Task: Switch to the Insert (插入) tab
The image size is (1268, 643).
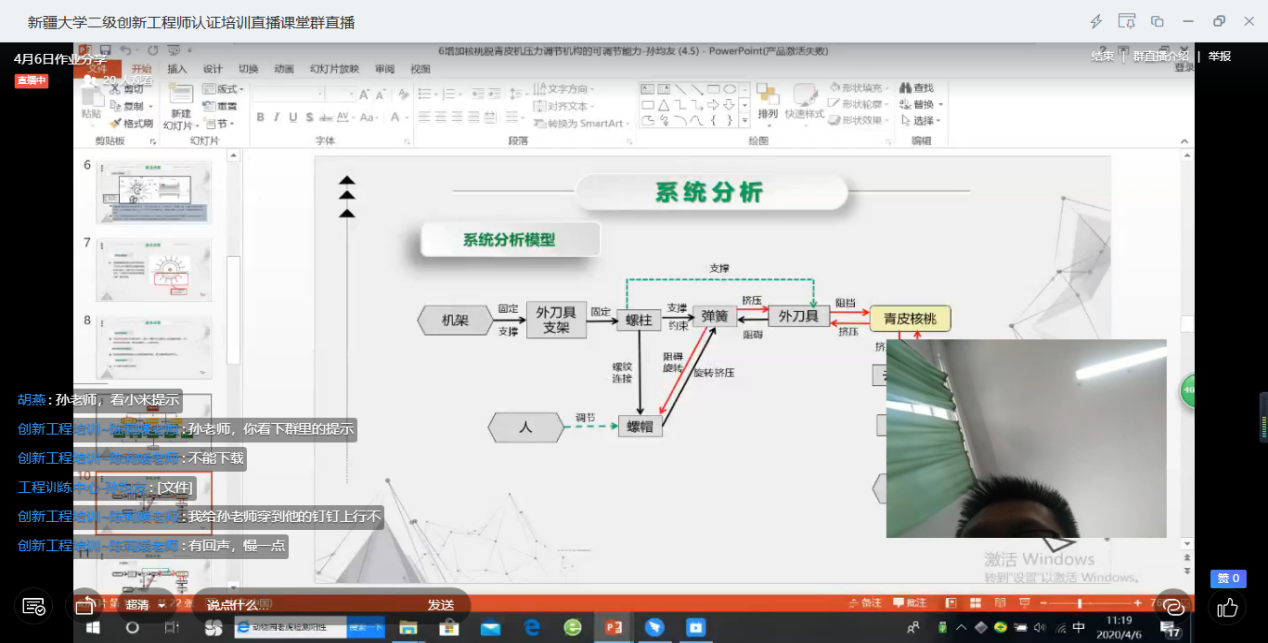Action: click(x=177, y=69)
